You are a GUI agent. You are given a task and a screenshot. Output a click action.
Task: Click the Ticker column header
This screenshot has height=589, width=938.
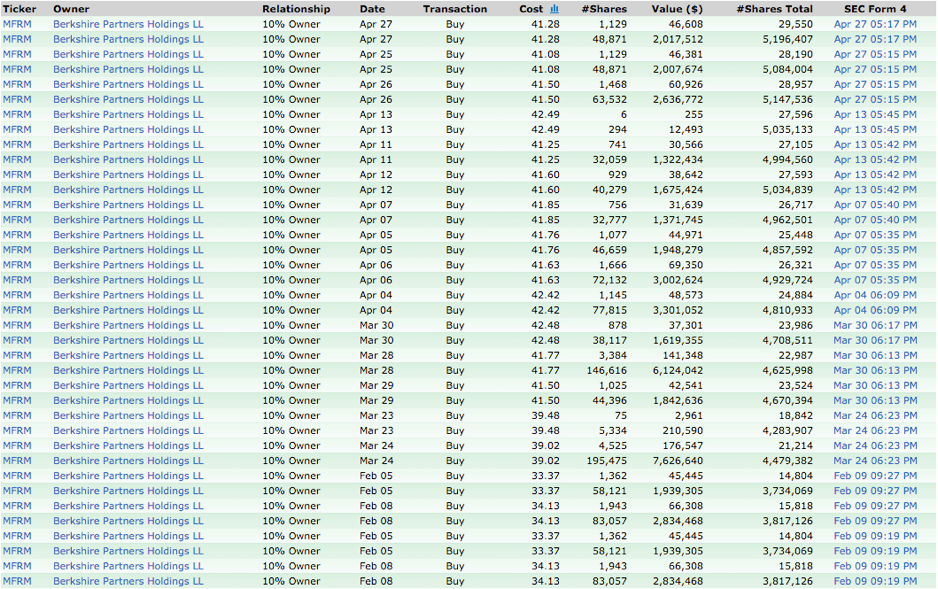point(19,9)
